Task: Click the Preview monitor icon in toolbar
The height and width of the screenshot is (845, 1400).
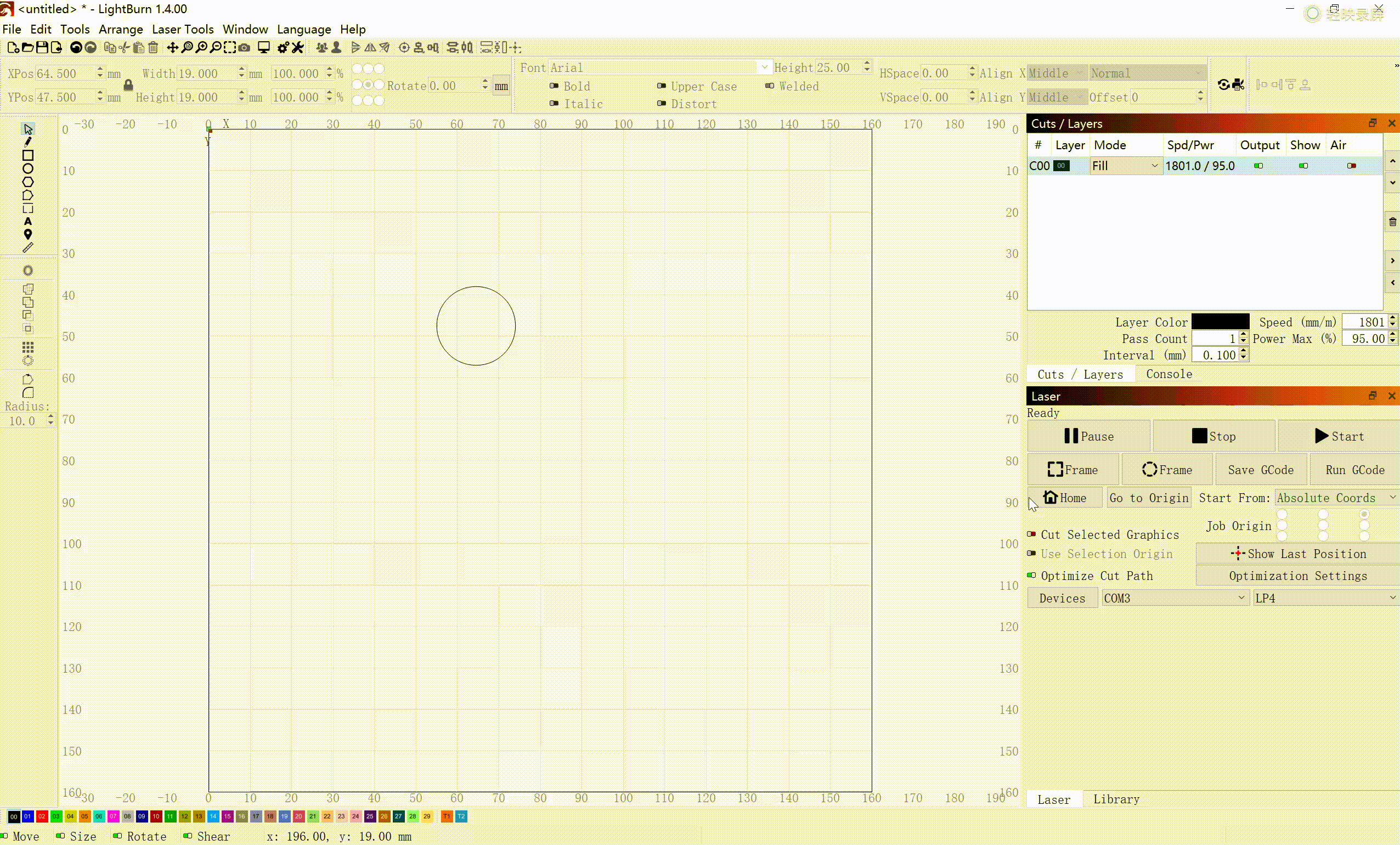Action: click(x=264, y=48)
